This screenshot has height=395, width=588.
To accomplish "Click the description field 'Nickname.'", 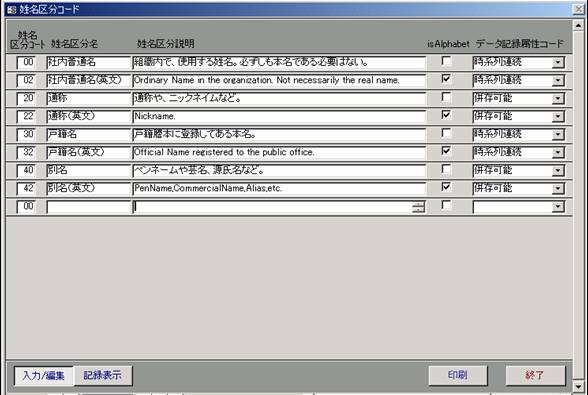I will click(279, 116).
